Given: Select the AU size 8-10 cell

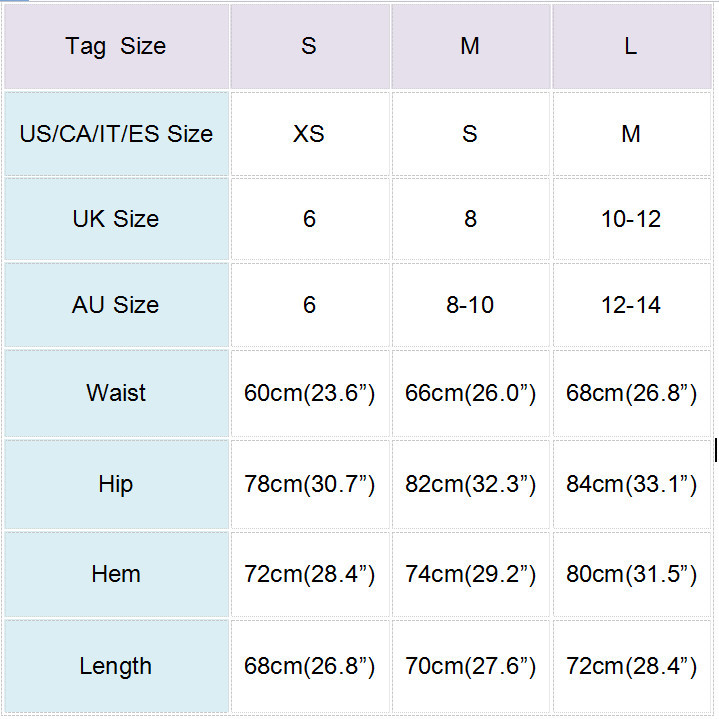Looking at the screenshot, I should [470, 305].
